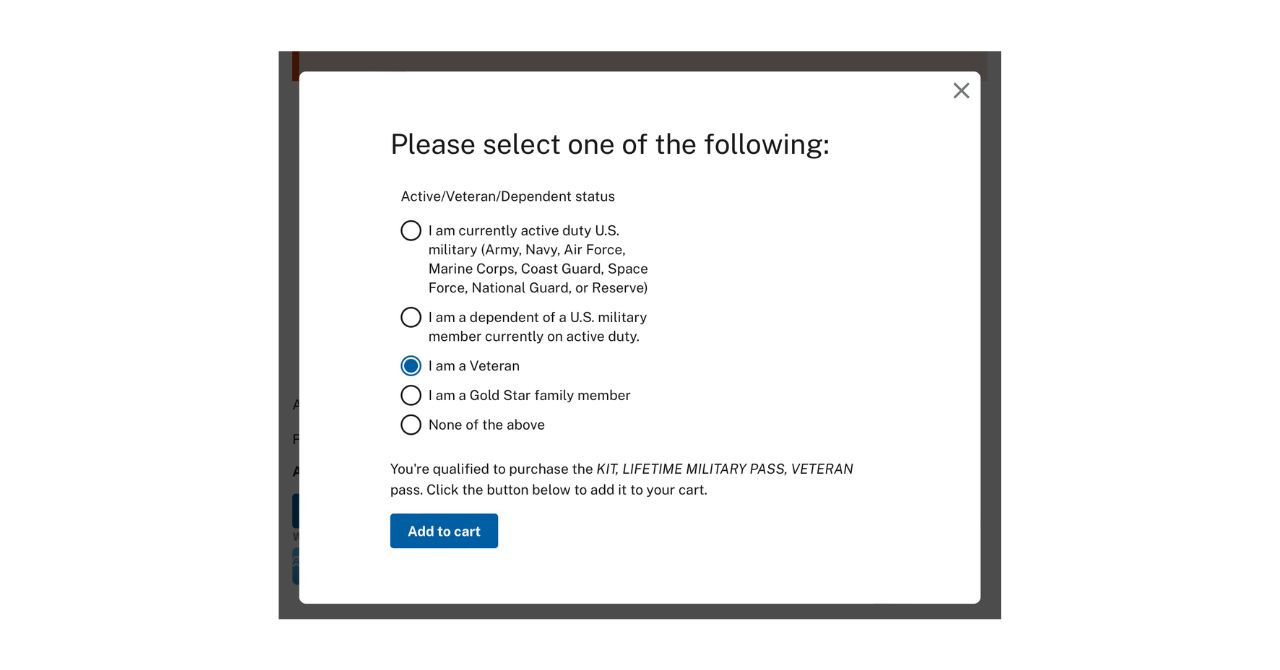Viewport: 1280px width, 670px height.
Task: Click the "You're qualified to purchase the" text
Action: pyautogui.click(x=491, y=469)
